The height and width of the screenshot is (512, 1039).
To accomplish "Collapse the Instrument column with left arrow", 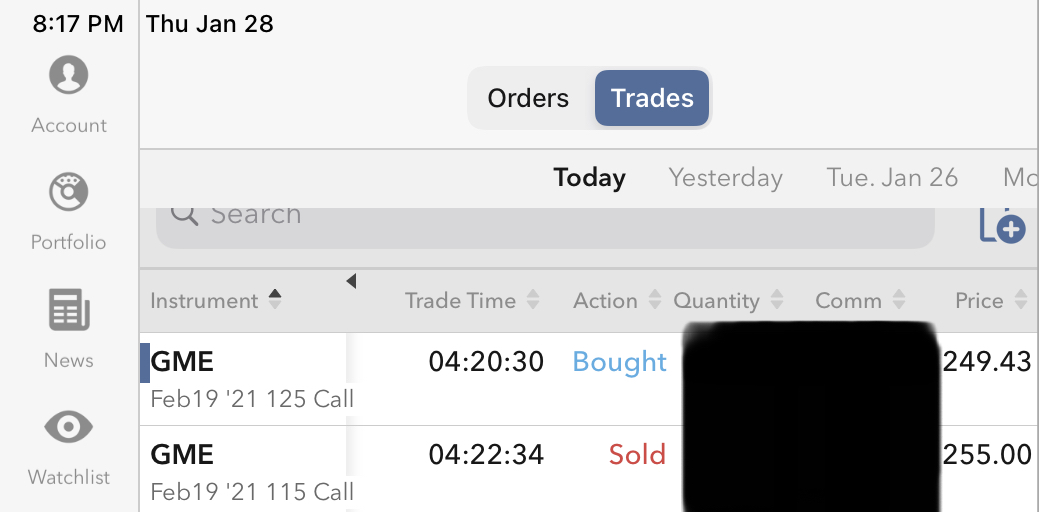I will [x=351, y=282].
